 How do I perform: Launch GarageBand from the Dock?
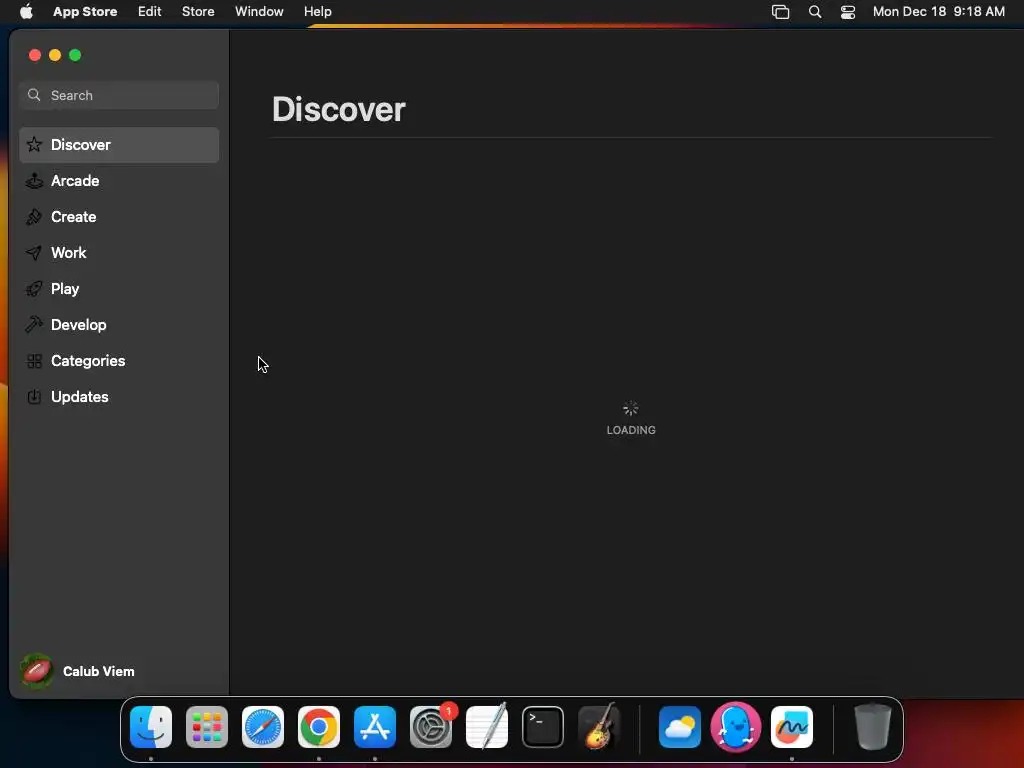(599, 727)
